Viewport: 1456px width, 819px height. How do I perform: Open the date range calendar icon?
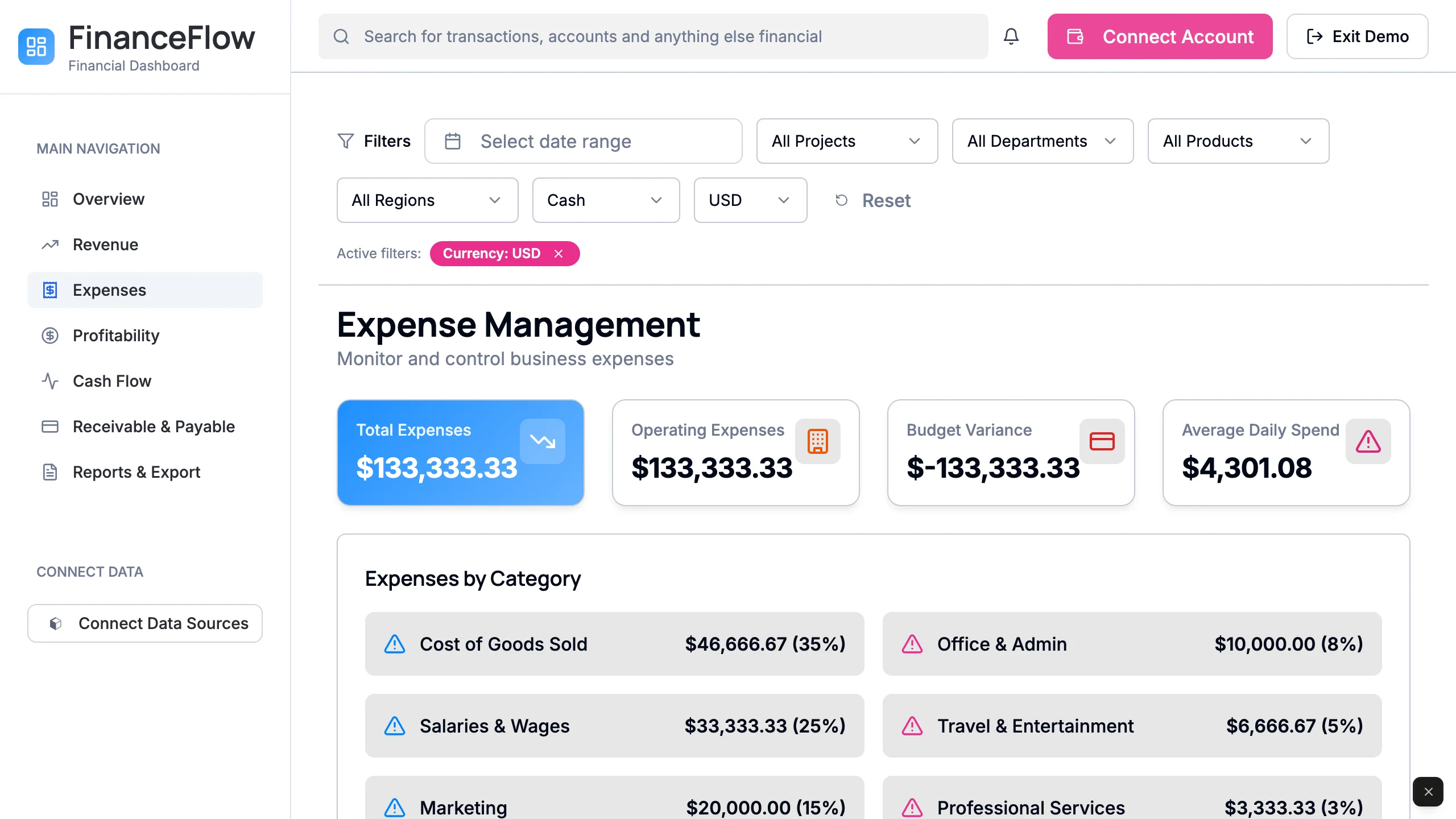pos(453,141)
